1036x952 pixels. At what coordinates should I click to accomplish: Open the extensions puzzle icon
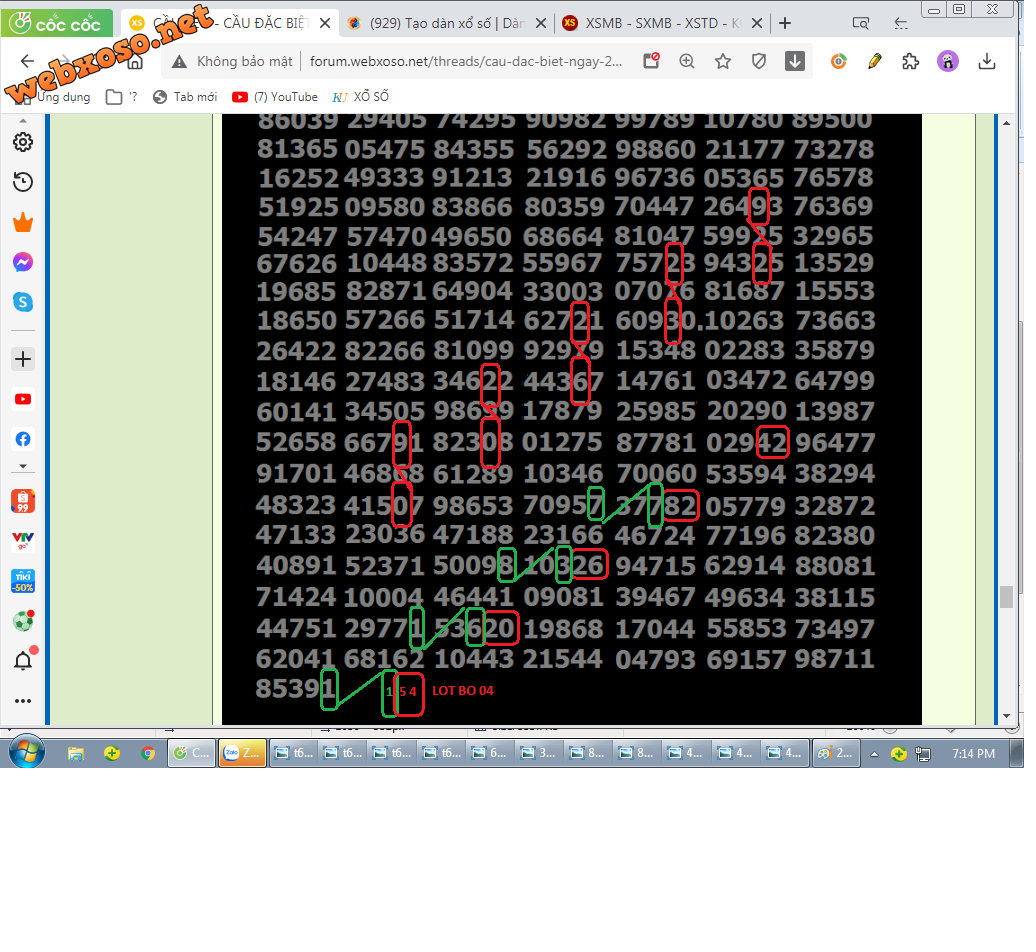(x=910, y=61)
